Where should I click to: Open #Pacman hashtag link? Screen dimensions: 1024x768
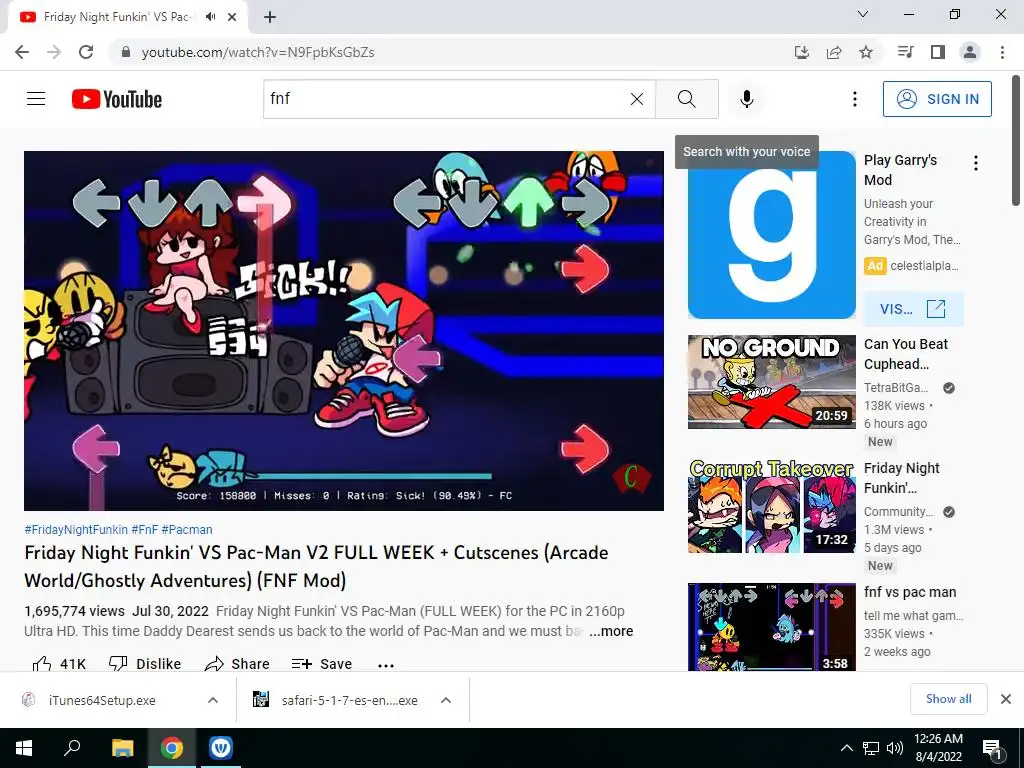187,530
